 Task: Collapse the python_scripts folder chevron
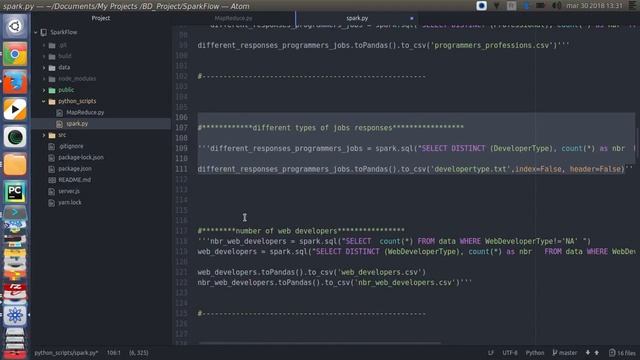point(44,101)
